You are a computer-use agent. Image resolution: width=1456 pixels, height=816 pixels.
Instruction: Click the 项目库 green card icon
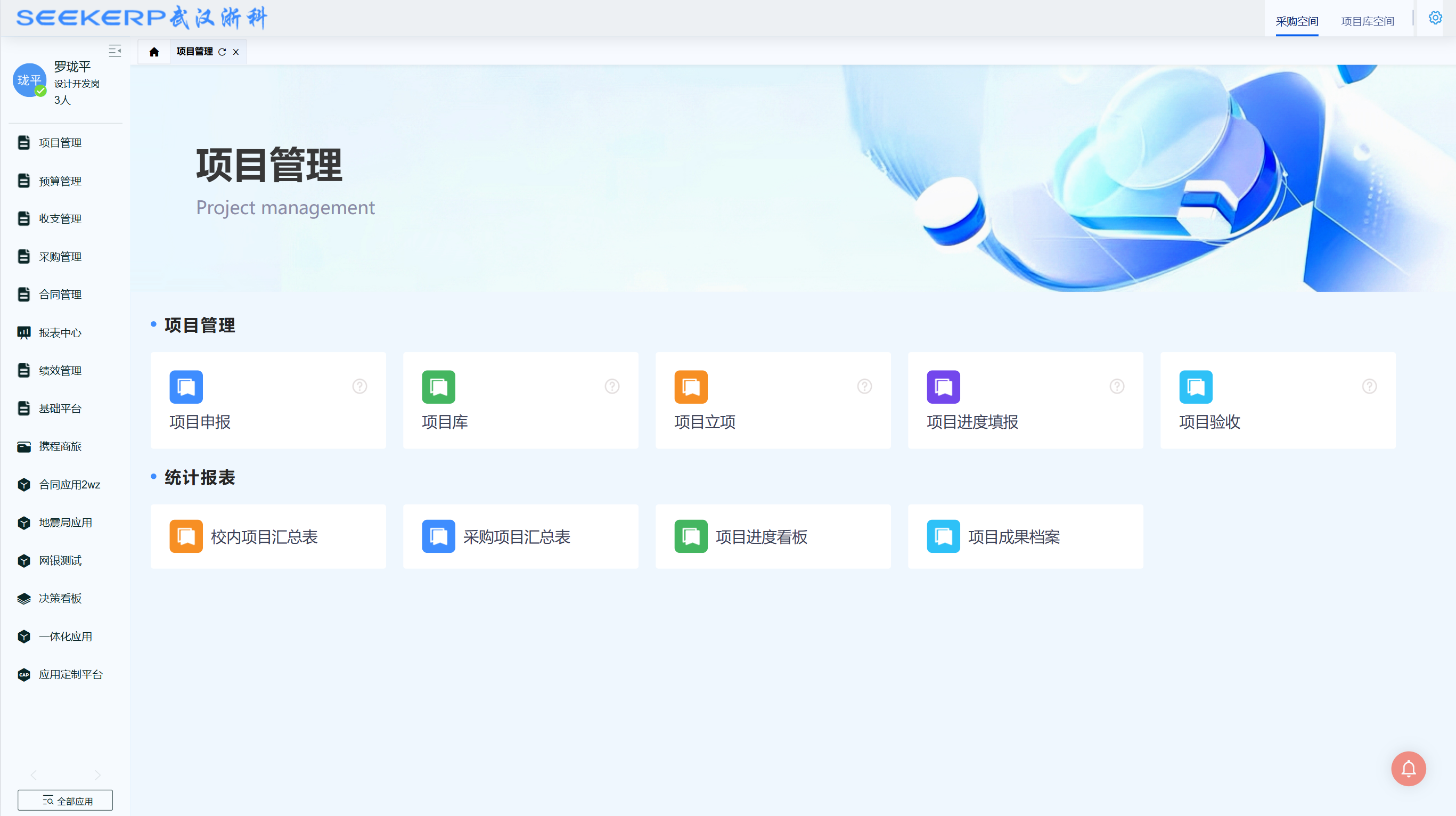(x=439, y=387)
